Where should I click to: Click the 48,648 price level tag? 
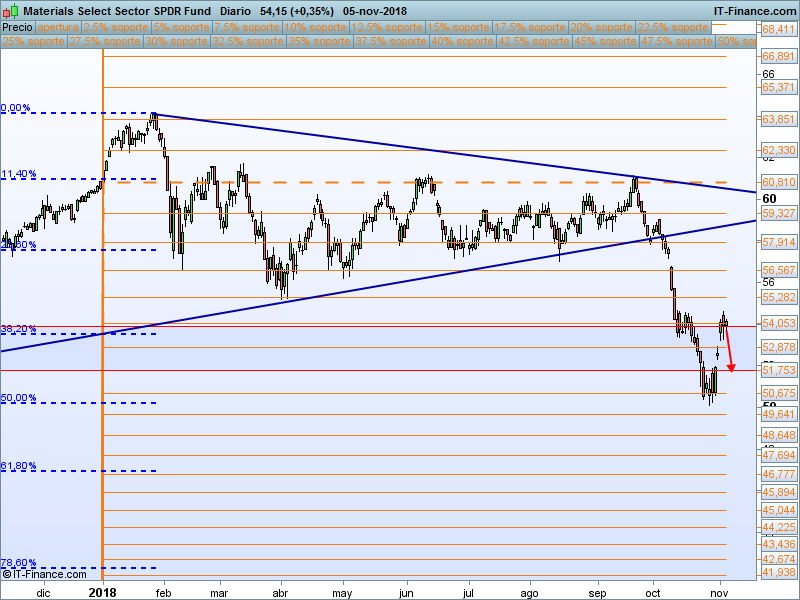tap(779, 435)
